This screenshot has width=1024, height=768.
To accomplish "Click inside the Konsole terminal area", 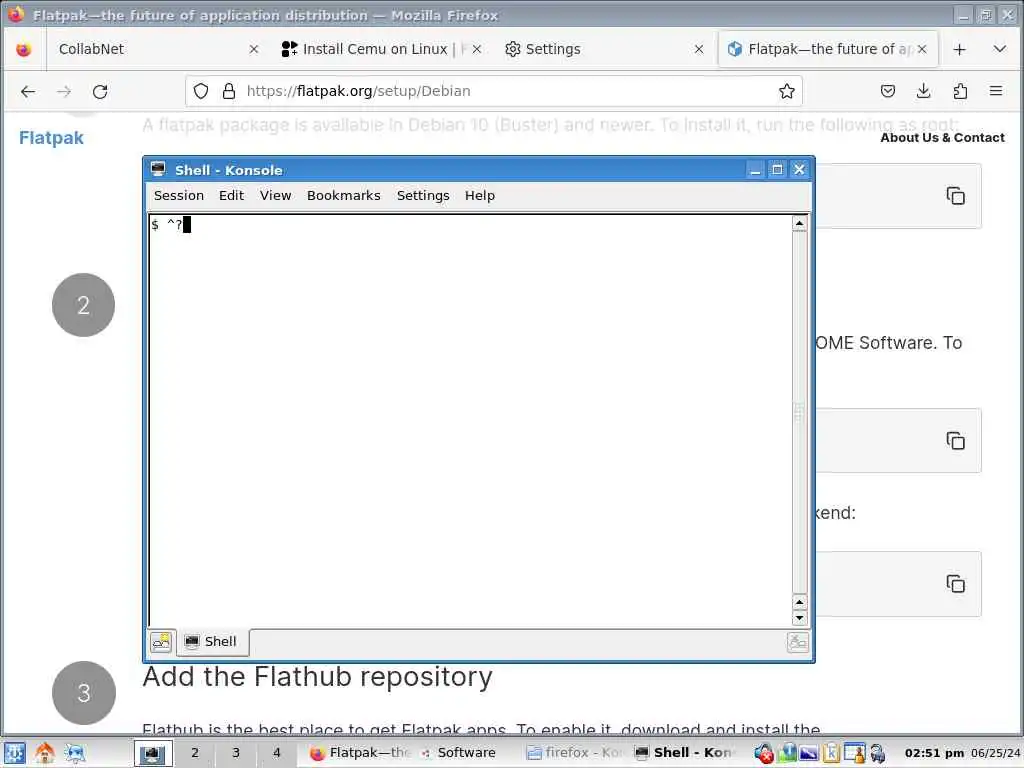I will (470, 421).
